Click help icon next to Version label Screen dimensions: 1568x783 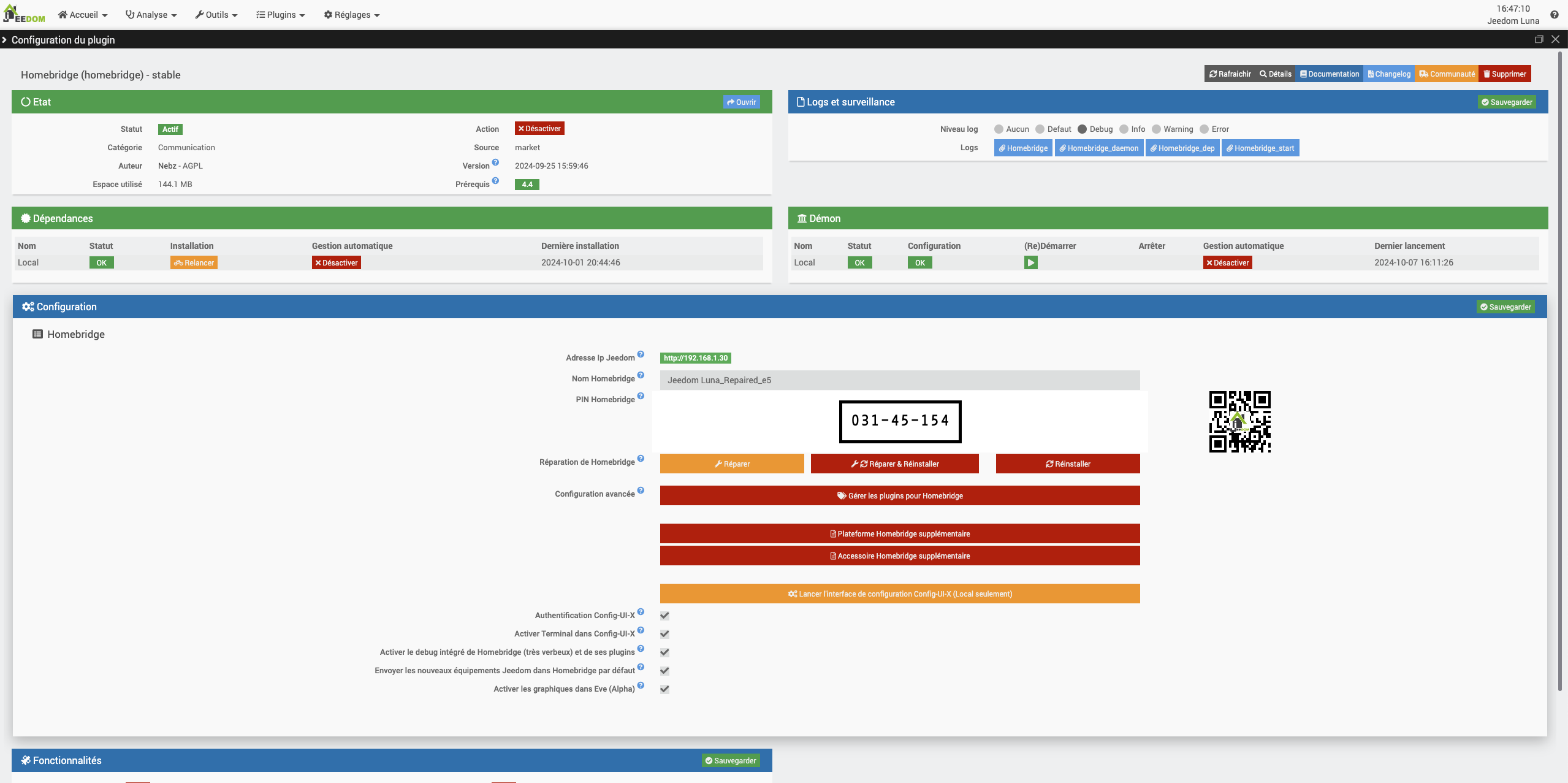[495, 162]
